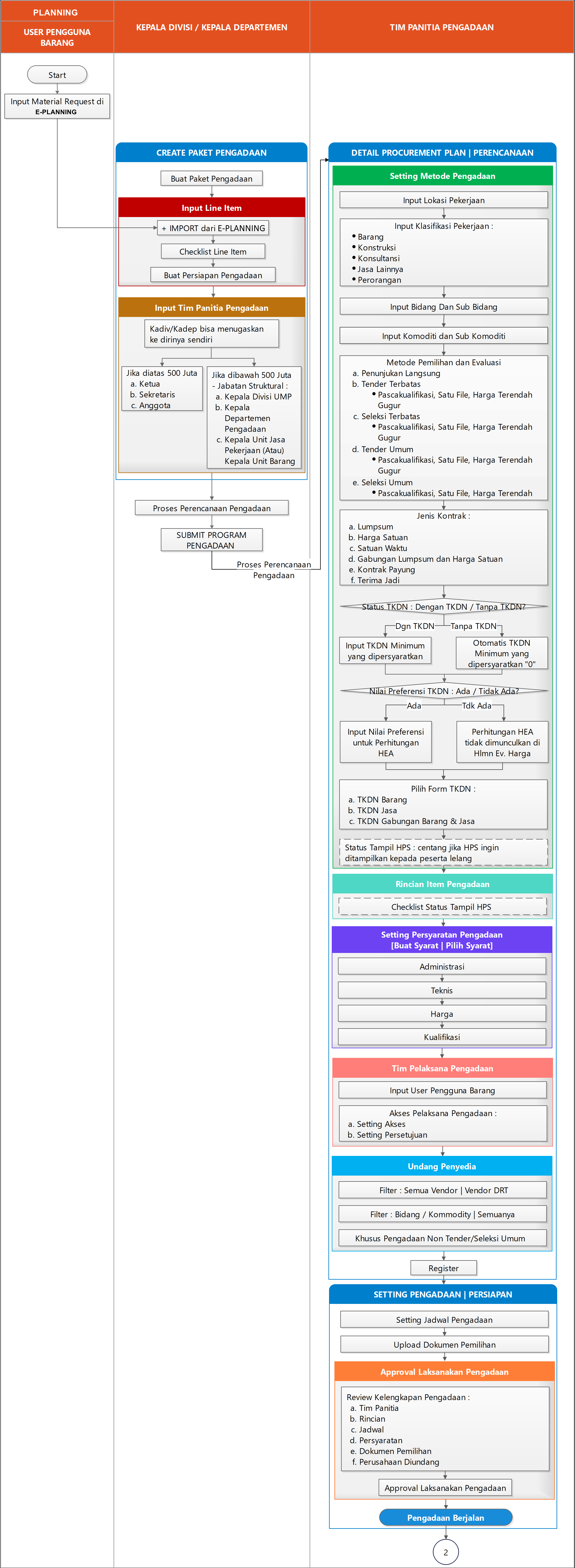Select the Setting Metode Pengadaan green header
This screenshot has width=575, height=1568.
[442, 176]
